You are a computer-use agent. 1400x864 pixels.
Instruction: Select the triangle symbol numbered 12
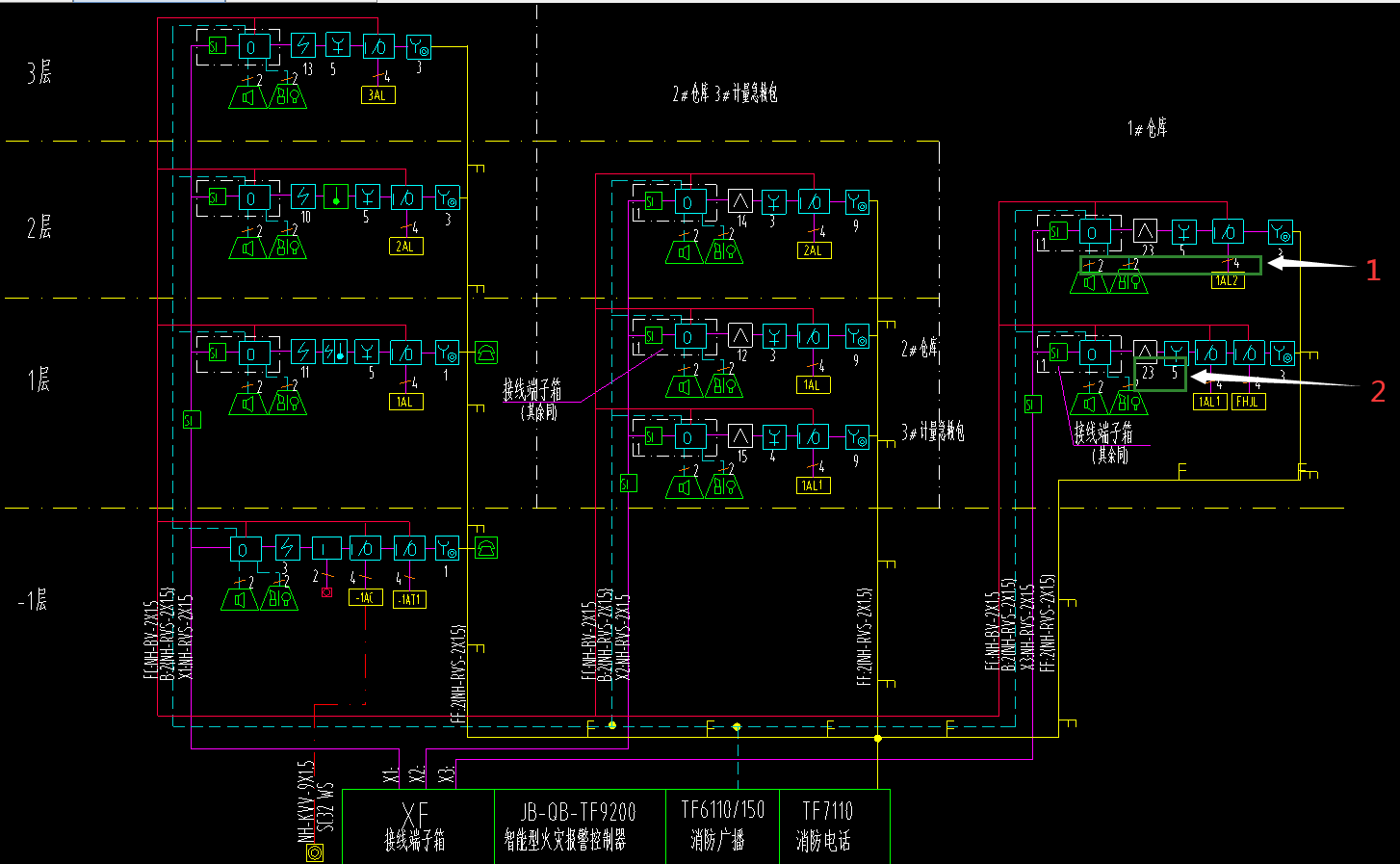tap(739, 335)
